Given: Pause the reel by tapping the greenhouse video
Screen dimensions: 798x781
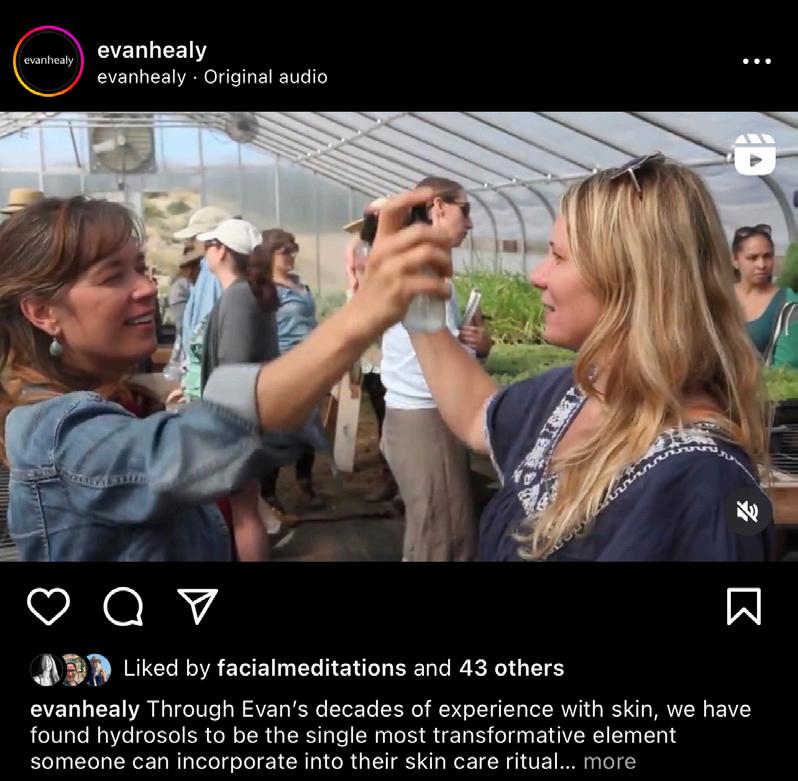Looking at the screenshot, I should (x=399, y=336).
